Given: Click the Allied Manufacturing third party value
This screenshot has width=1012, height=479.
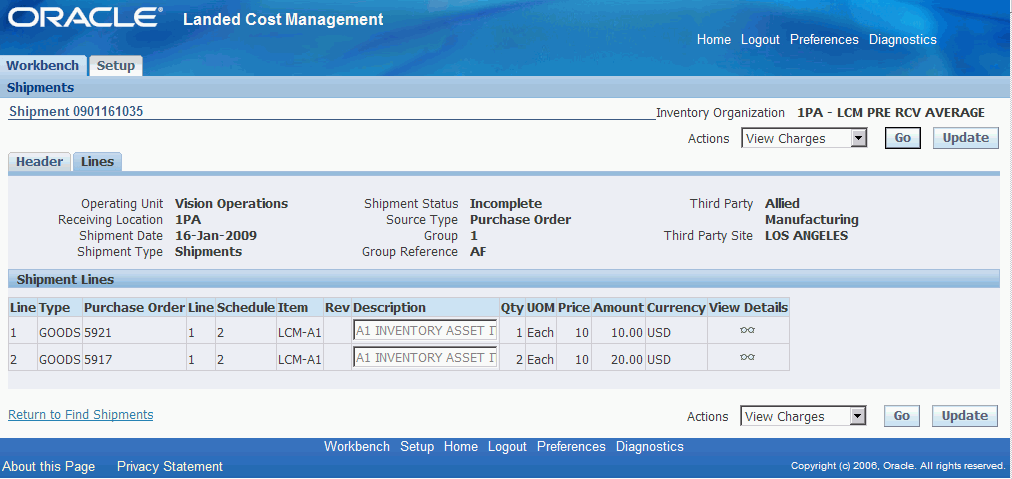Looking at the screenshot, I should click(x=812, y=212).
